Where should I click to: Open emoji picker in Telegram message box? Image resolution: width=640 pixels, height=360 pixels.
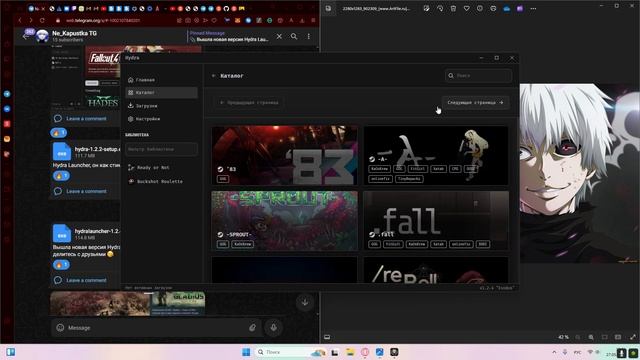60,327
